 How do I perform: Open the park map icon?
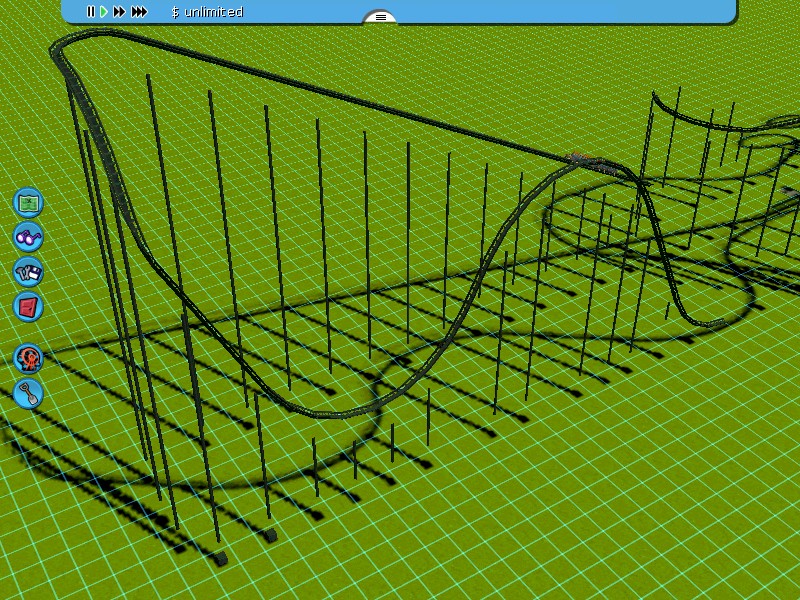point(28,202)
